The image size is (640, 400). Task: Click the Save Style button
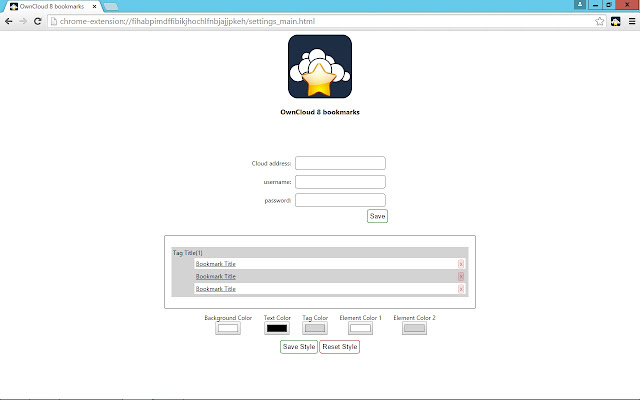pyautogui.click(x=299, y=347)
